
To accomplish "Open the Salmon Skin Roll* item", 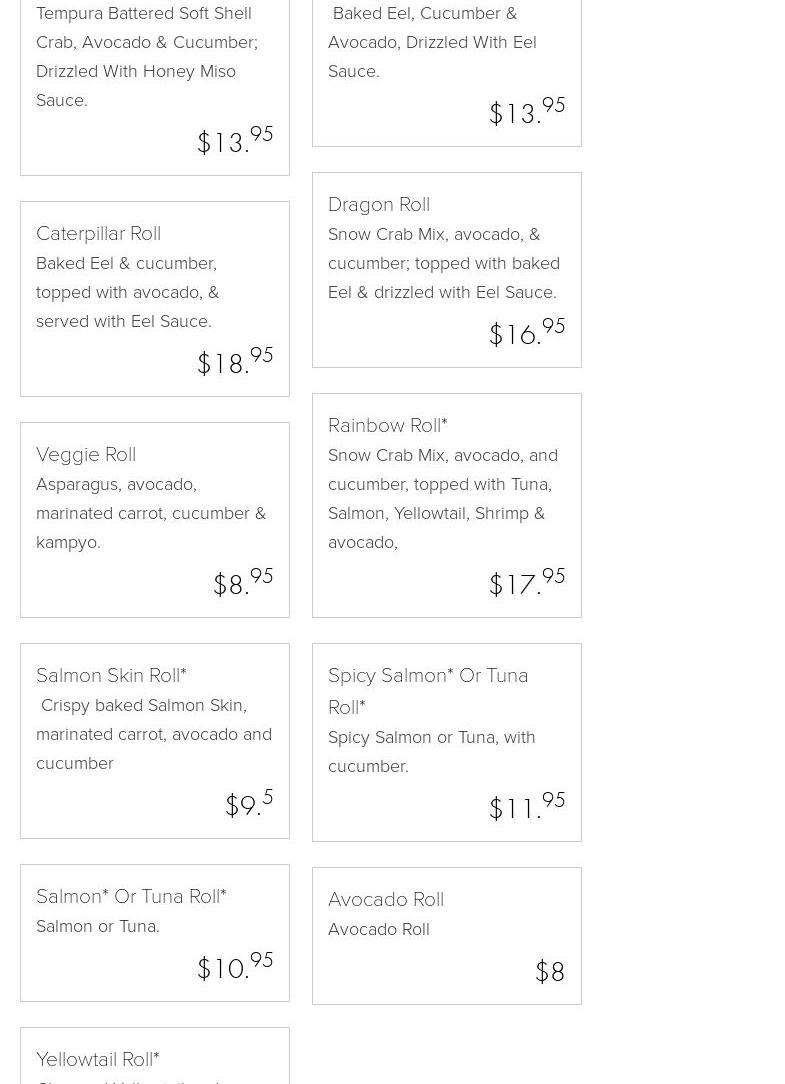I will [111, 675].
